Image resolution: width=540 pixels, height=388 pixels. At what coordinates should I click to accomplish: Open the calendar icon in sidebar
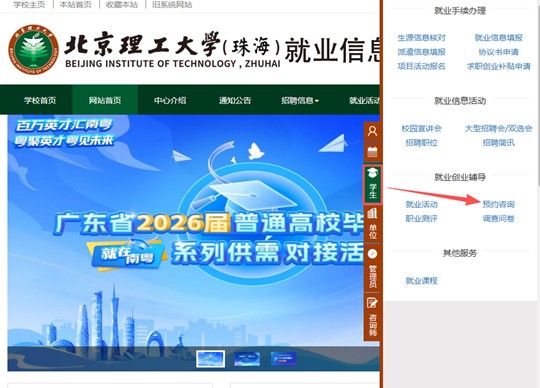[x=372, y=151]
